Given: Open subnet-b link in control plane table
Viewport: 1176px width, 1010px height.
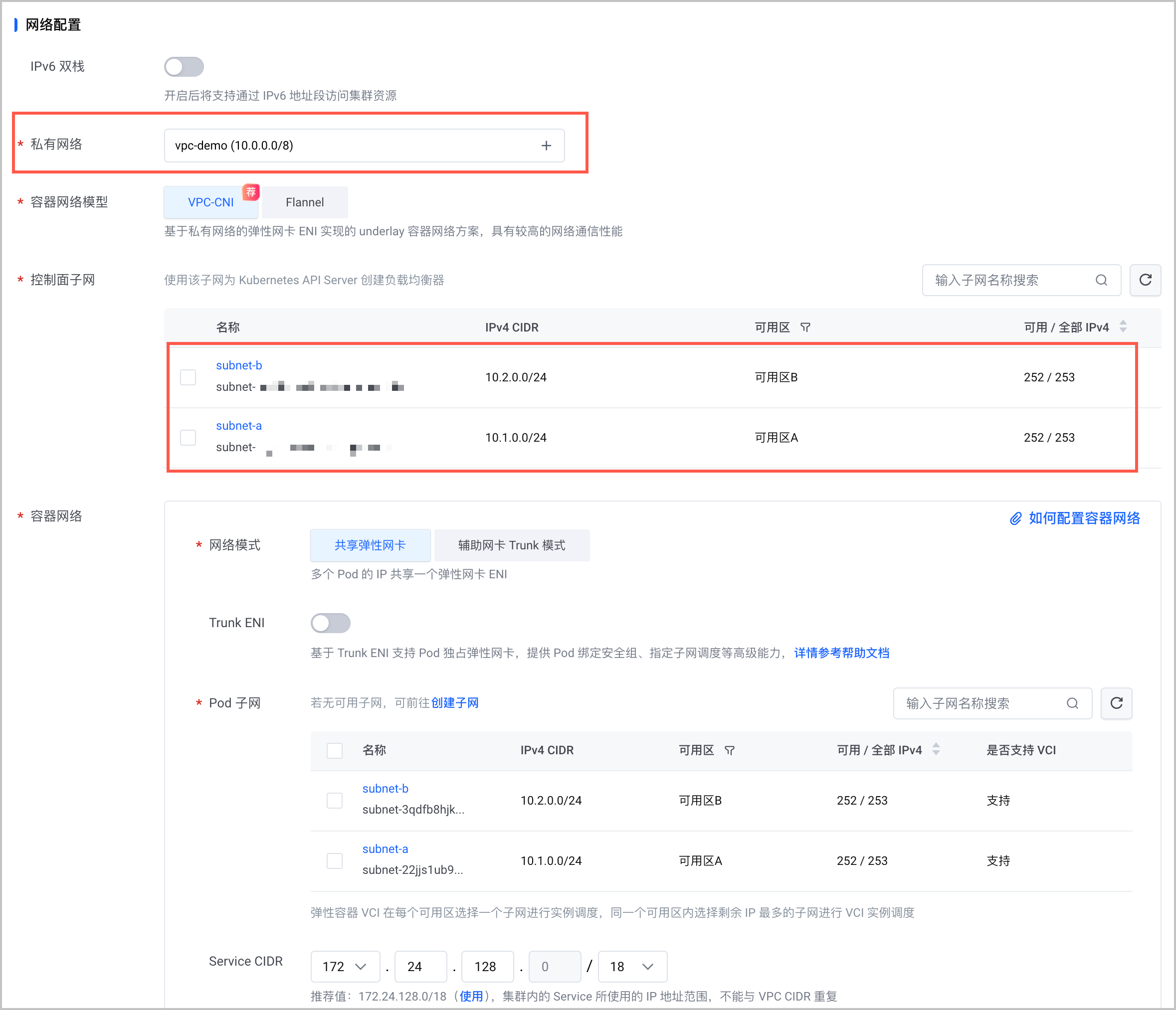Looking at the screenshot, I should click(239, 365).
